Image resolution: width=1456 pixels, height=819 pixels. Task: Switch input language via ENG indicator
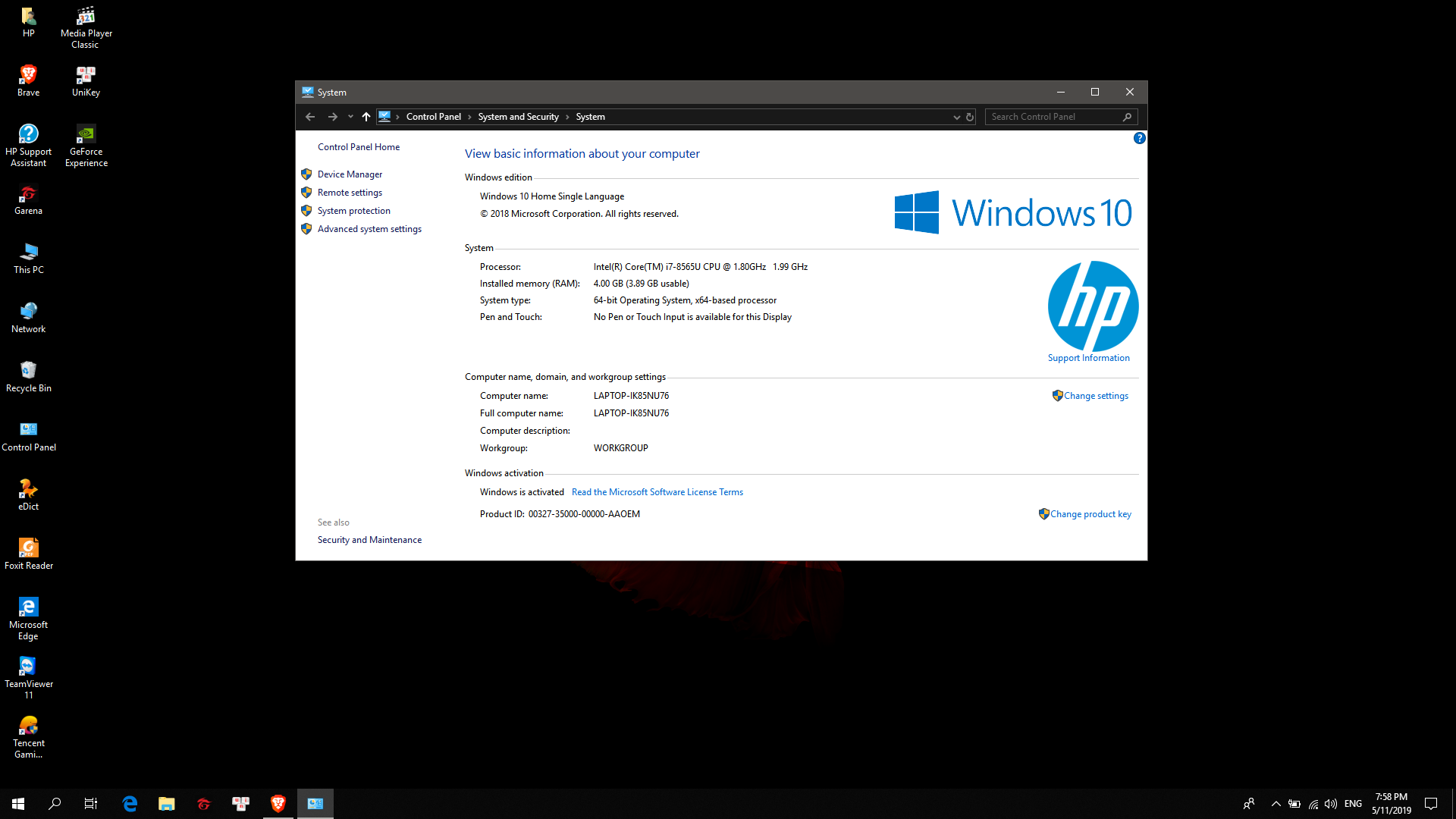[1353, 804]
